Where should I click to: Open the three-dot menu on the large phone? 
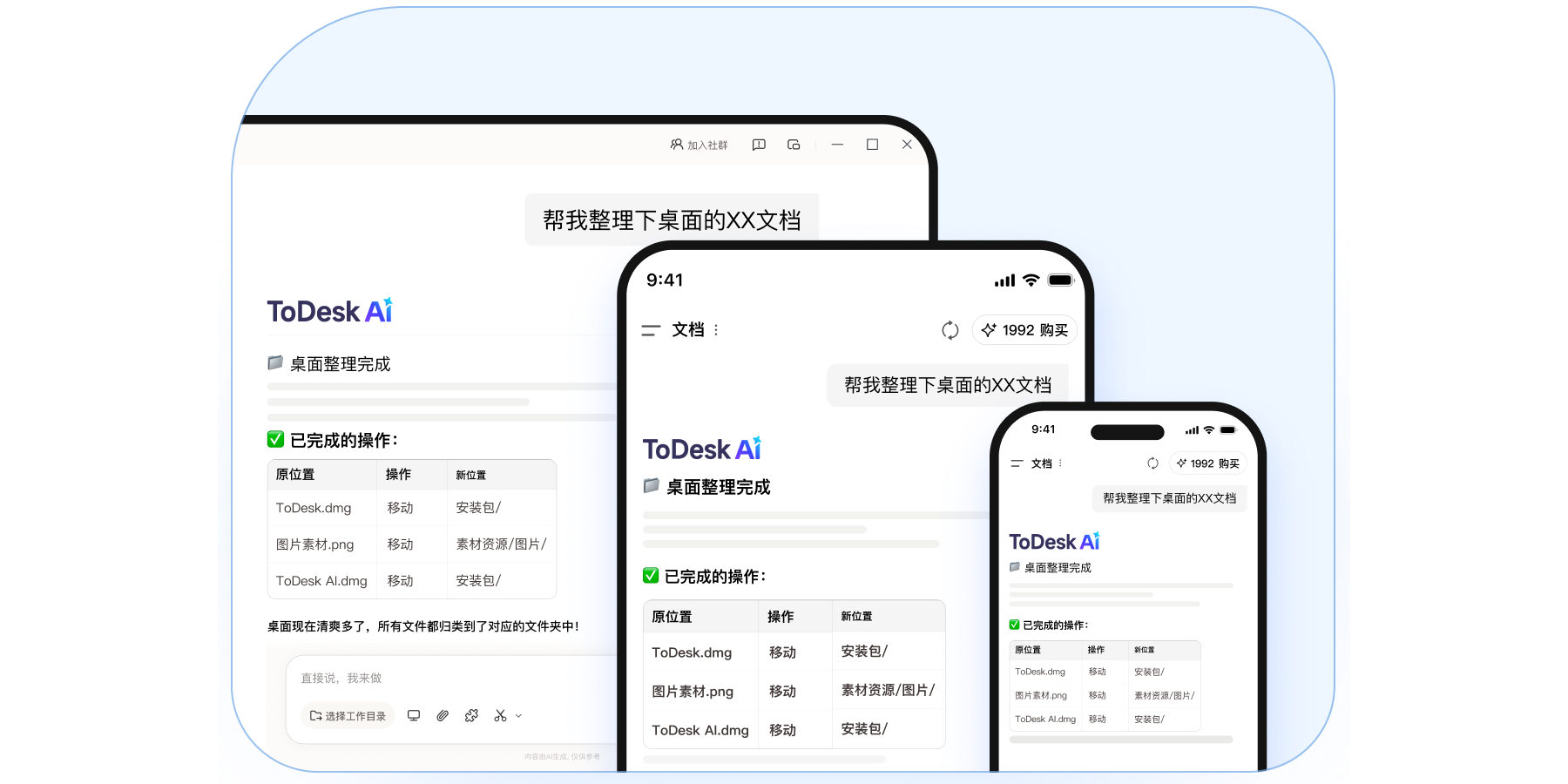pos(716,330)
